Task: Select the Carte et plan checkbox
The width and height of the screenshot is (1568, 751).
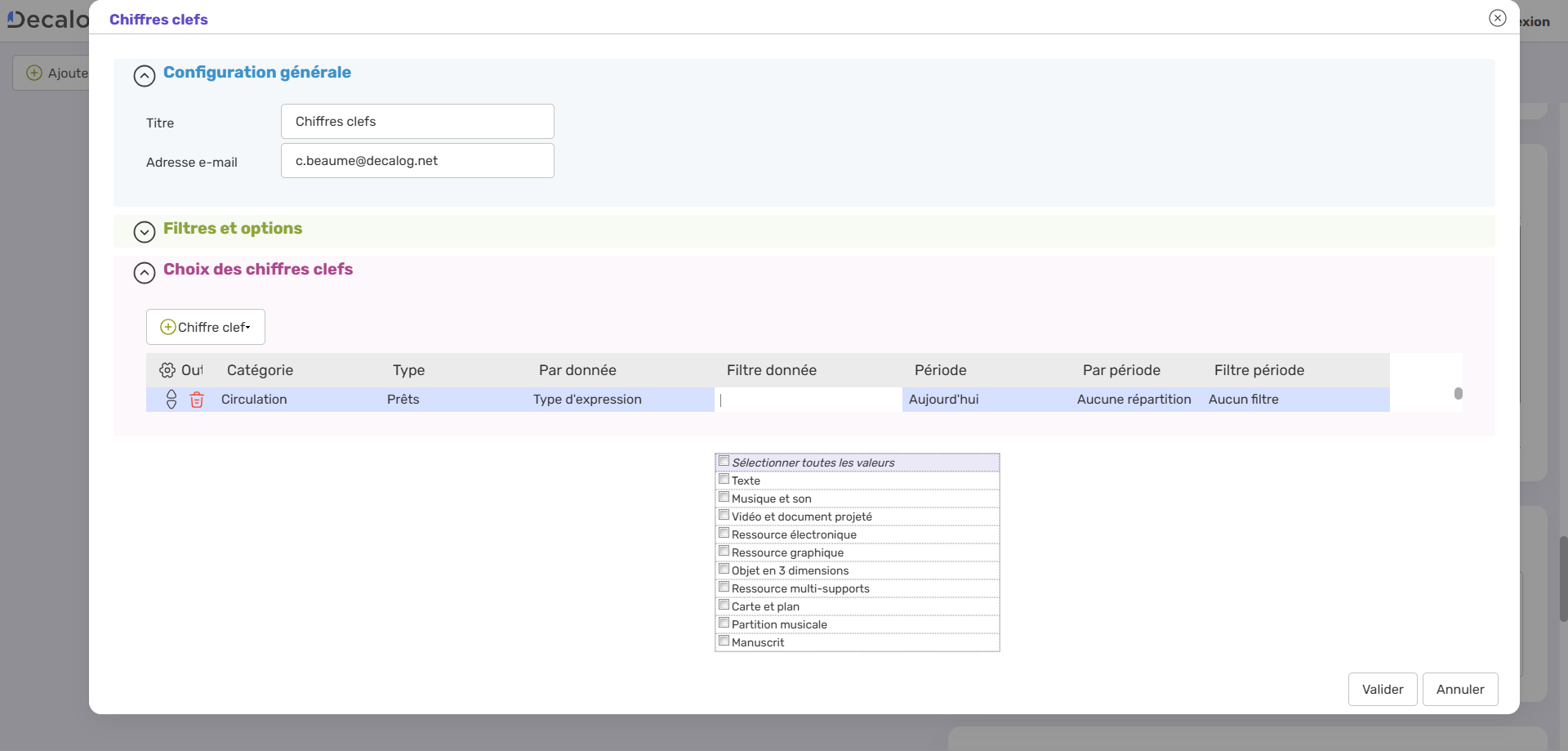Action: point(724,605)
